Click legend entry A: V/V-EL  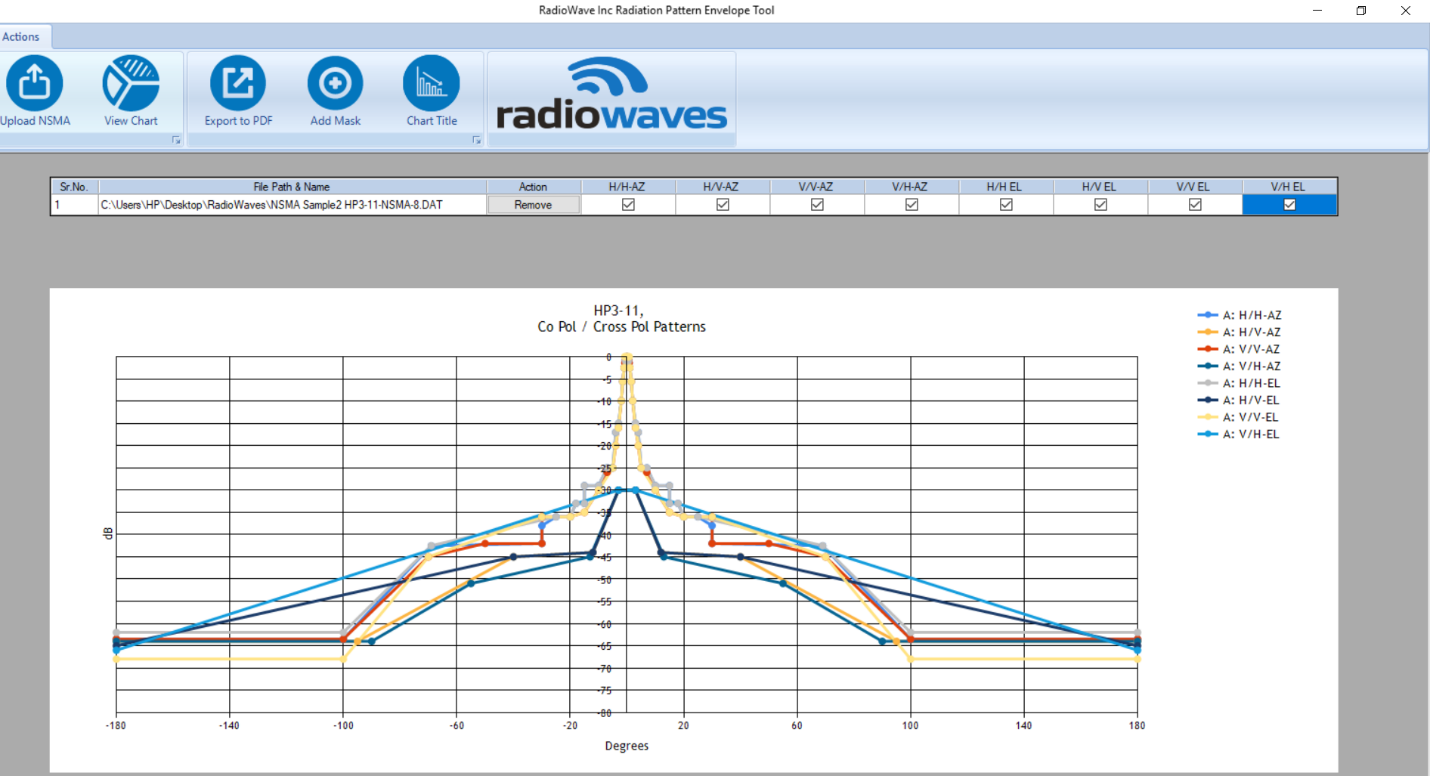[x=1239, y=417]
